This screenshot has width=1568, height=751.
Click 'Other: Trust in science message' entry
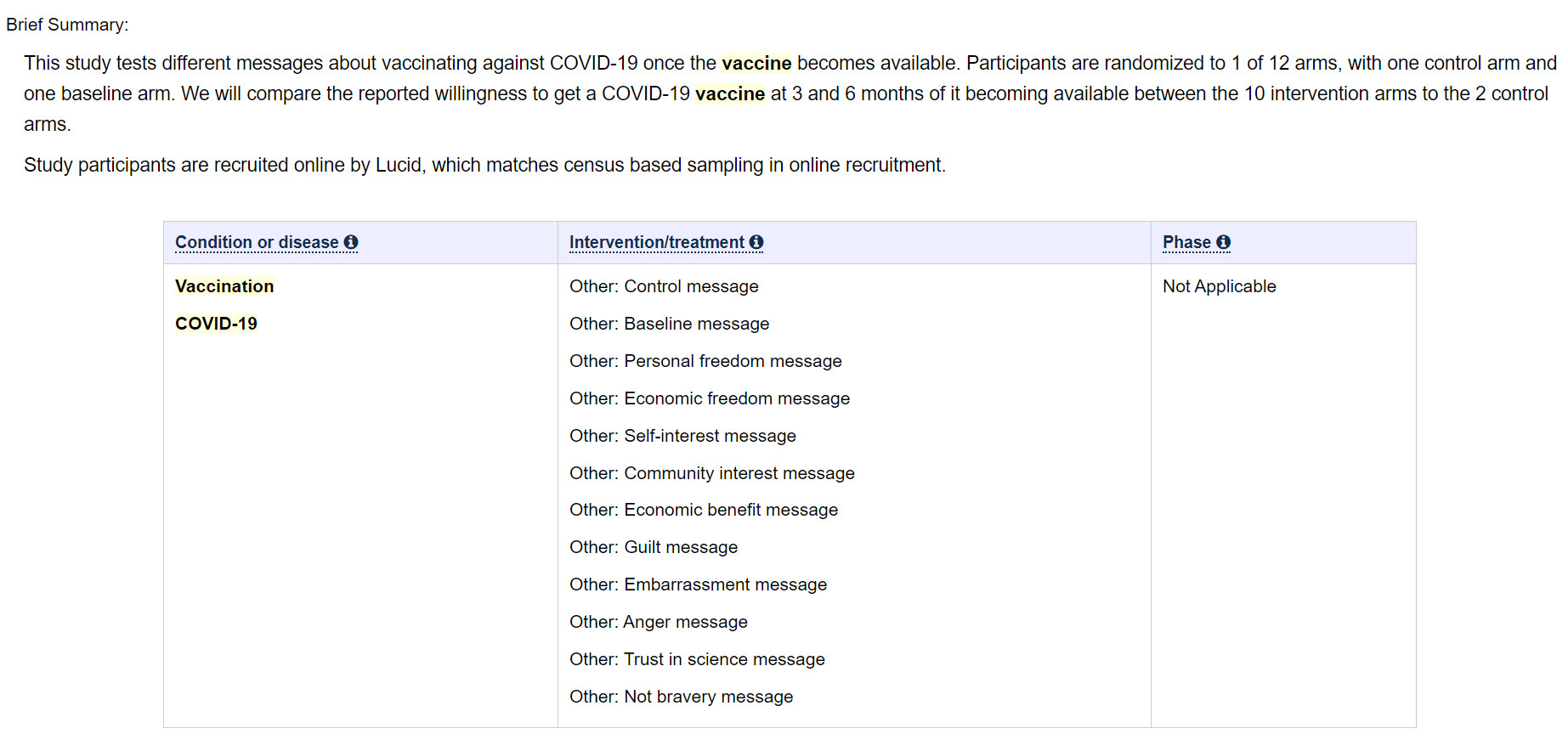tap(697, 659)
